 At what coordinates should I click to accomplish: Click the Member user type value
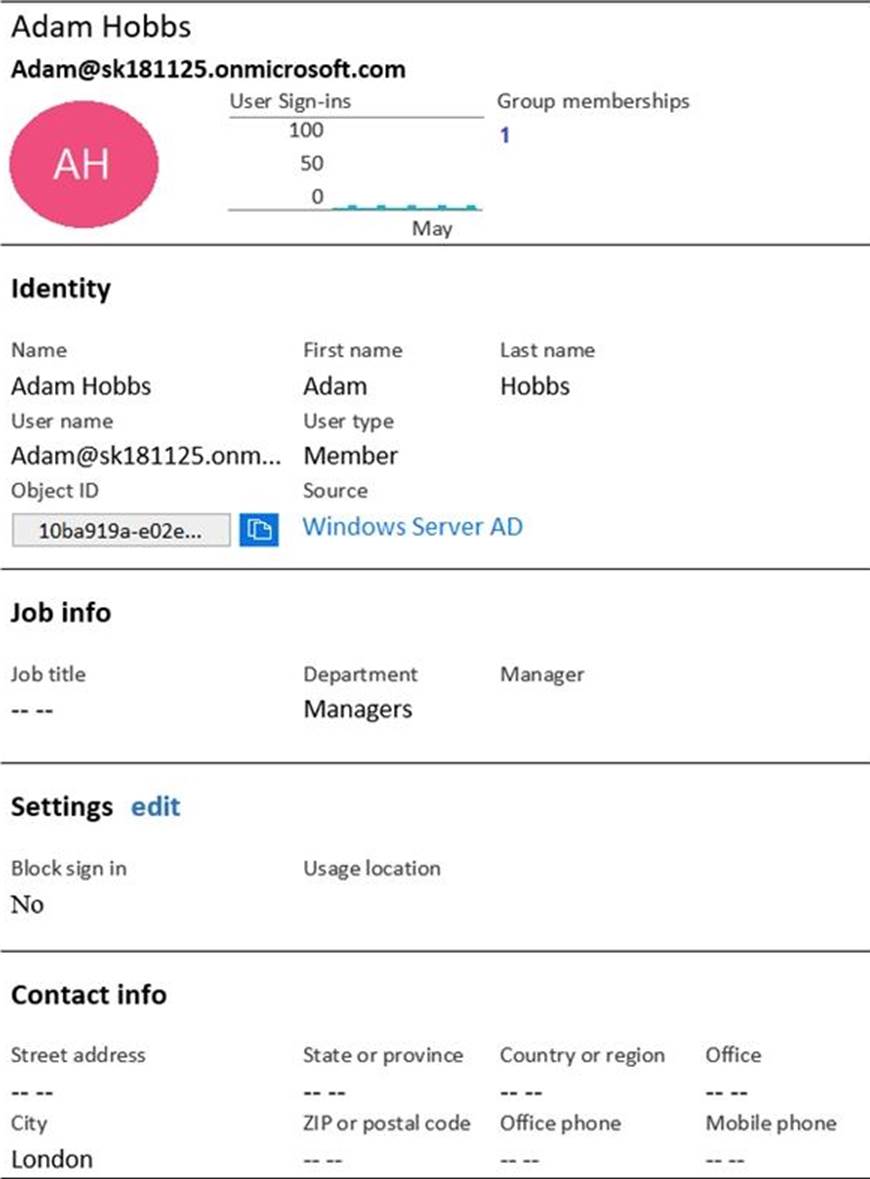pyautogui.click(x=351, y=456)
